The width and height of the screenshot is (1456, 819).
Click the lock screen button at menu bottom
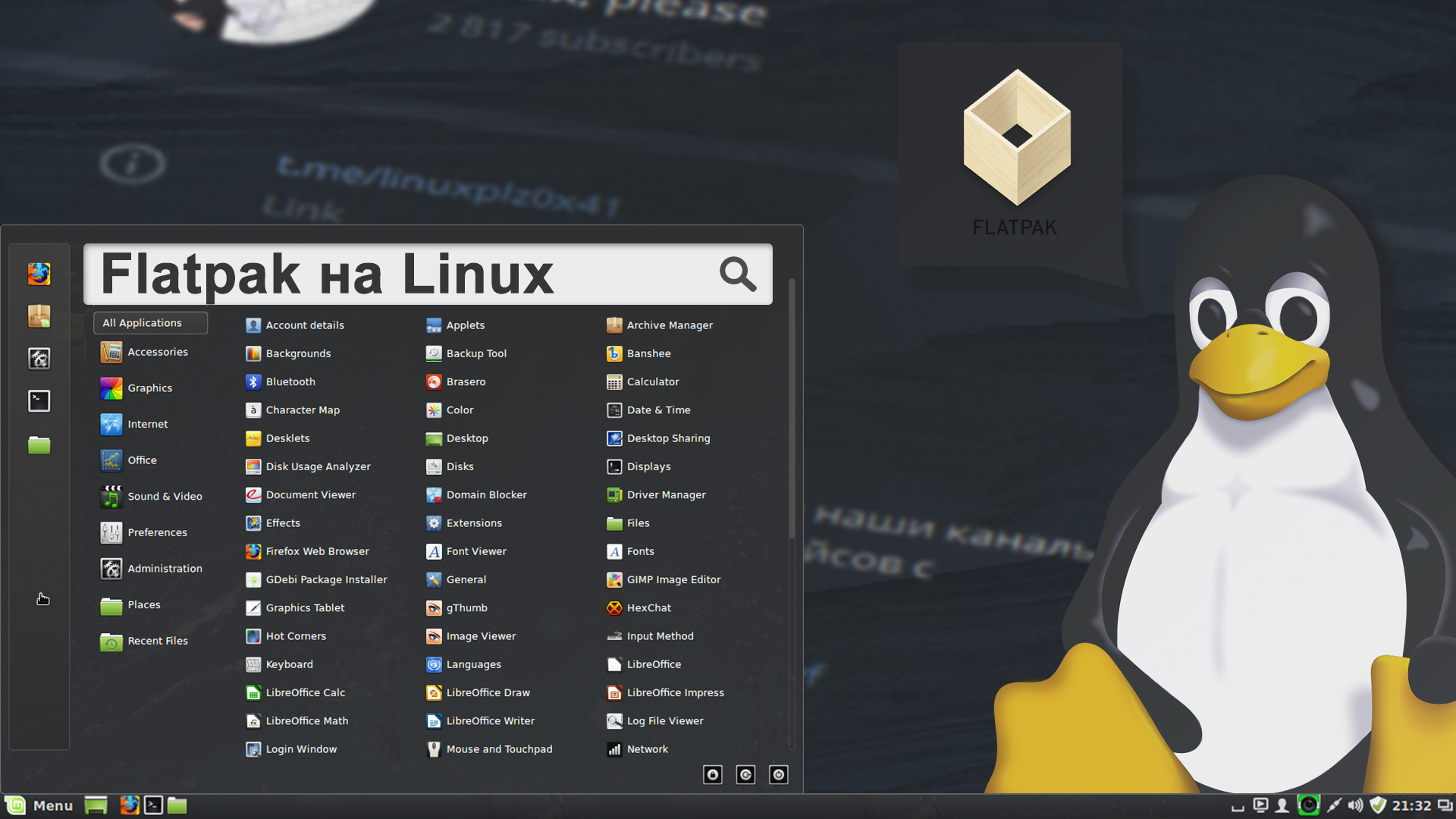coord(713,774)
